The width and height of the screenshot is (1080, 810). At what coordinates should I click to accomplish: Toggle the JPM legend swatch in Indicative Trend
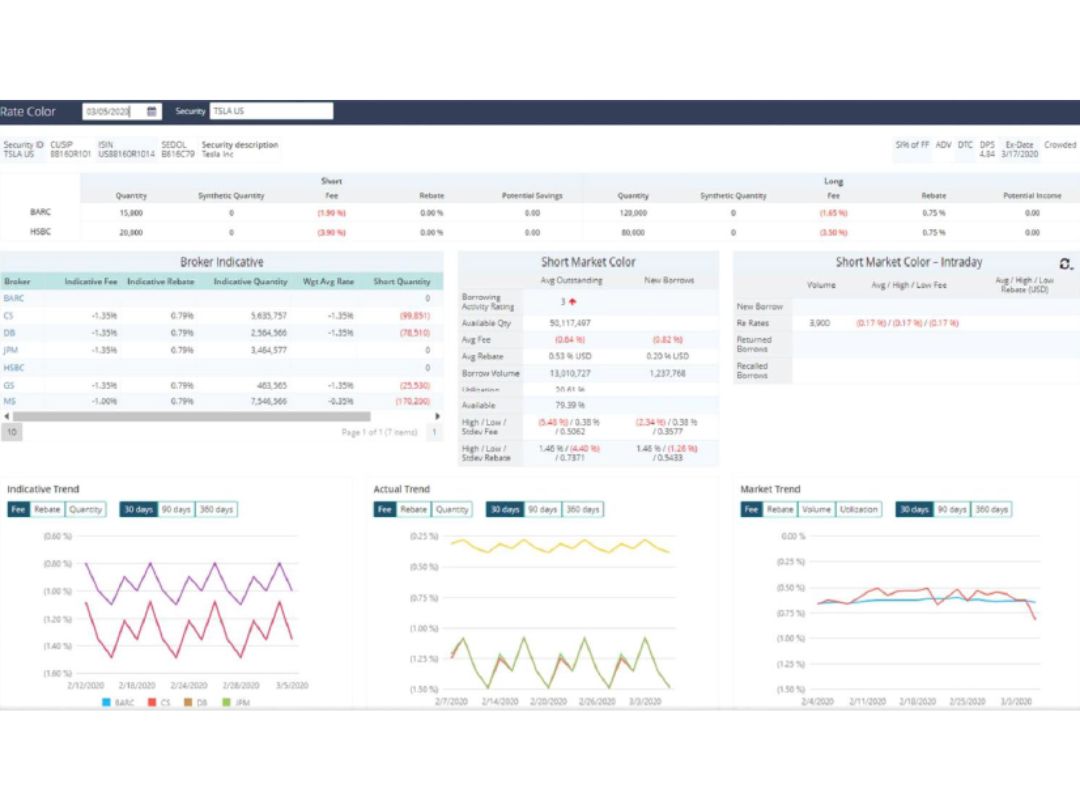click(227, 703)
